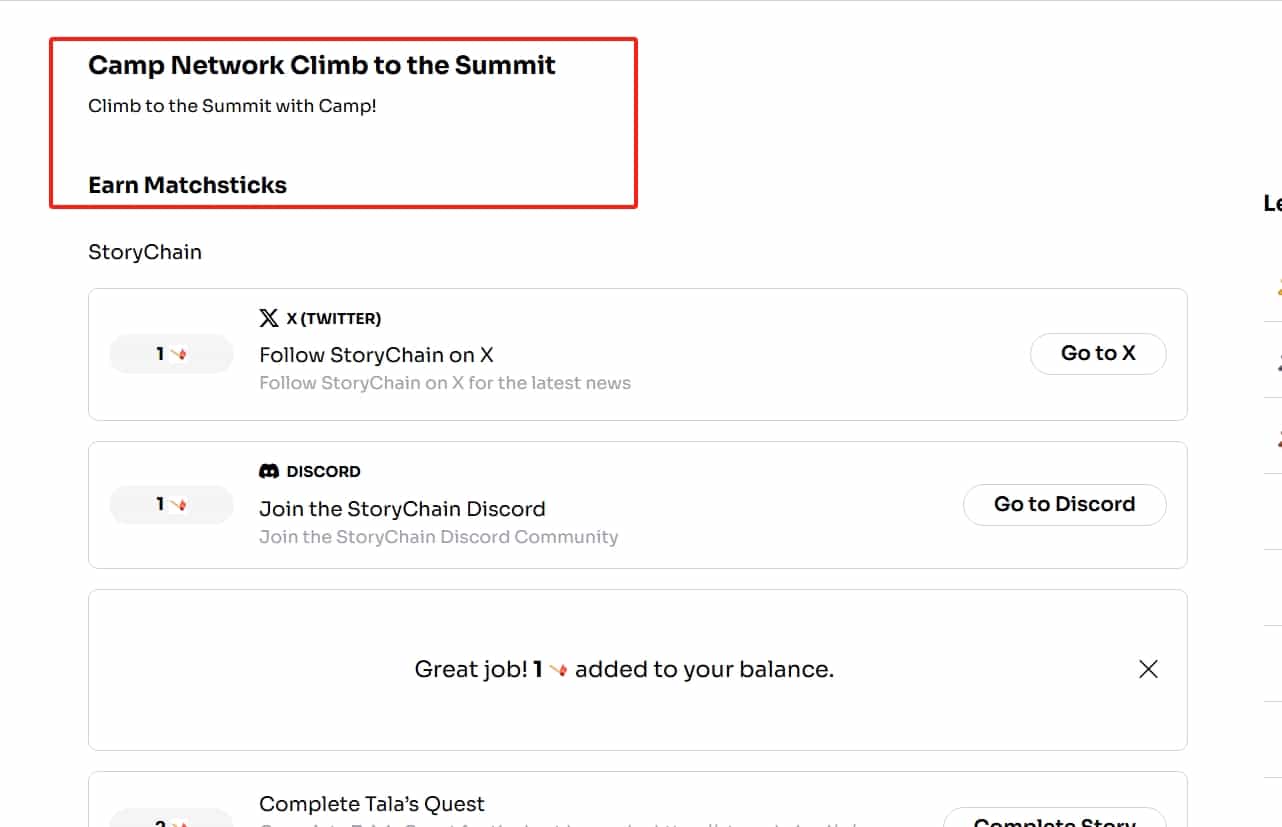The image size is (1282, 827).
Task: Click the matchstick icon in the Discord task badge
Action: point(179,505)
